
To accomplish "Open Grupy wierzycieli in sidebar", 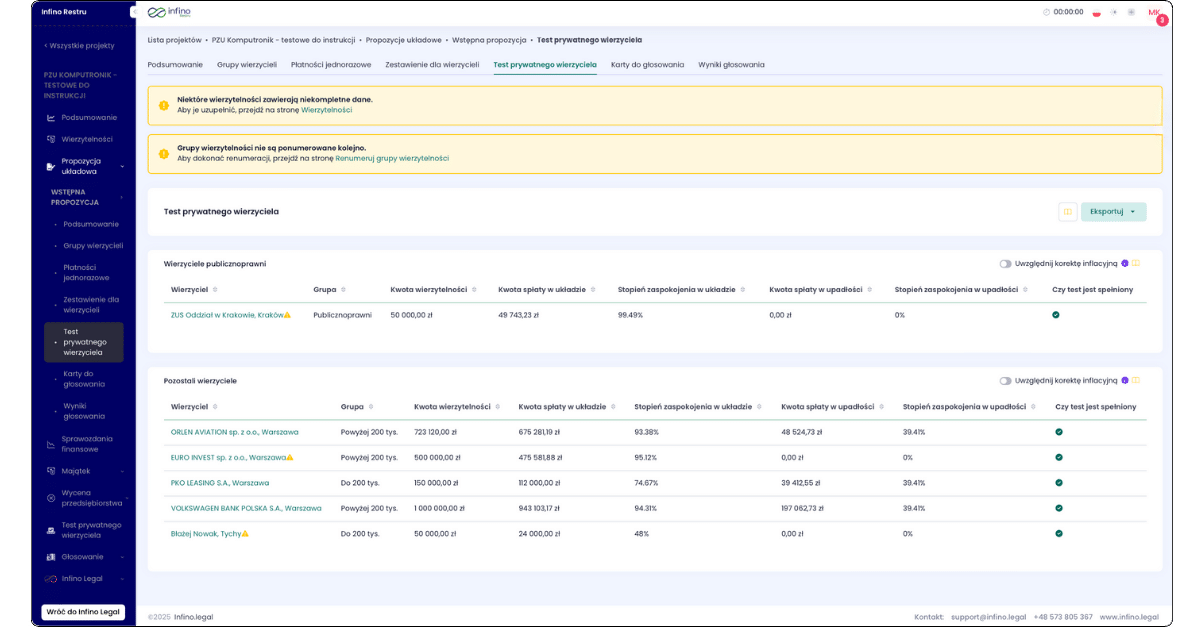I will point(93,246).
